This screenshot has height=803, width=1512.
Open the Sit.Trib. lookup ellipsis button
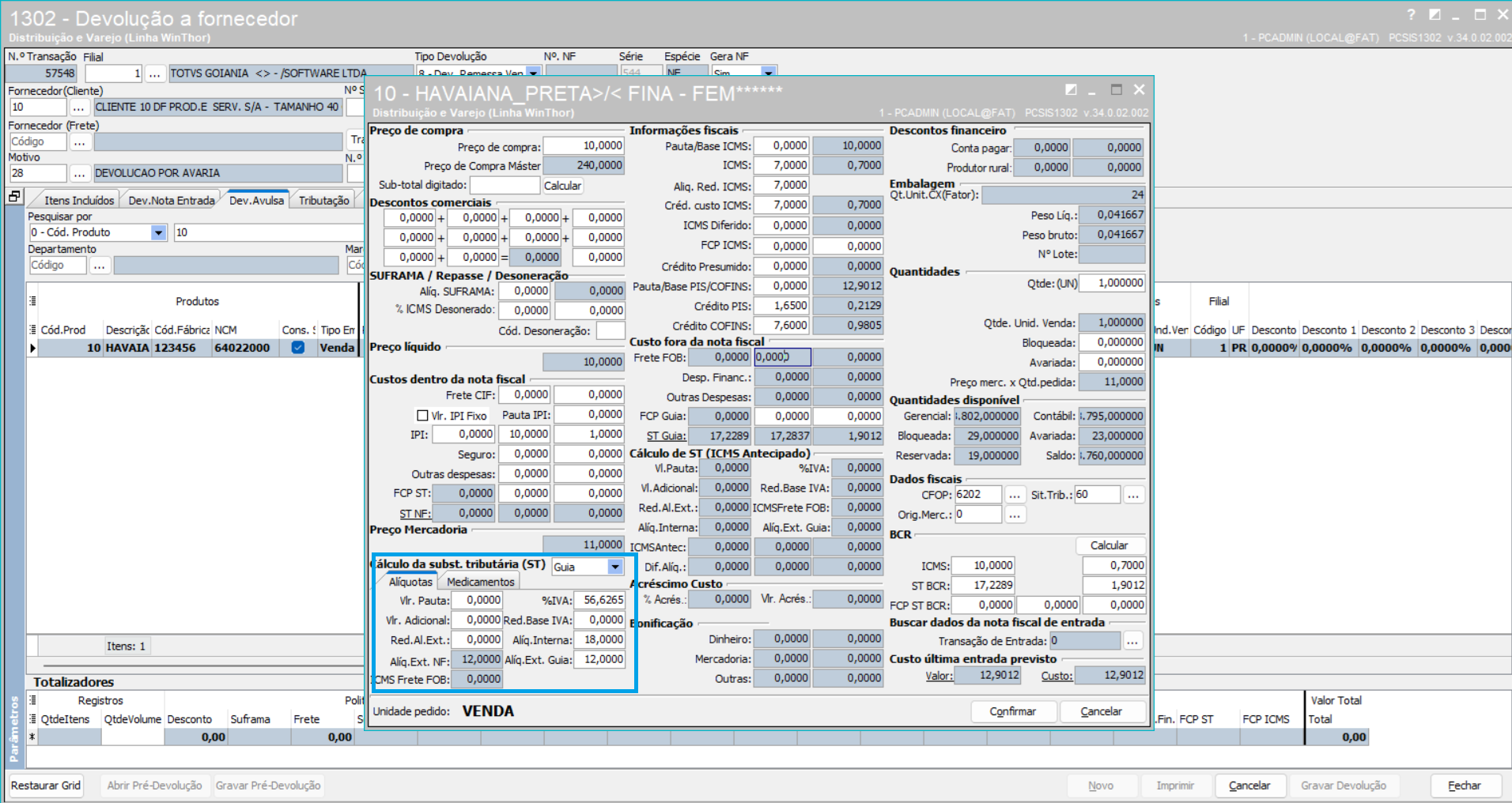(x=1133, y=495)
